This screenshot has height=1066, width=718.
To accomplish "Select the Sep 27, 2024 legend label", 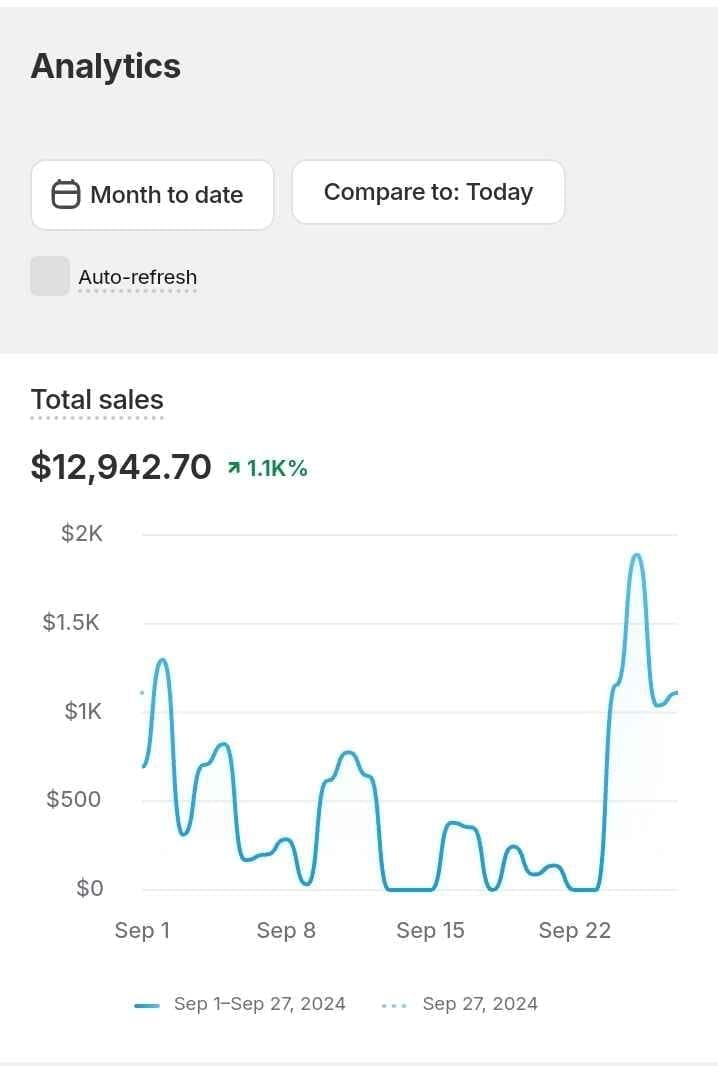I will click(x=480, y=1004).
